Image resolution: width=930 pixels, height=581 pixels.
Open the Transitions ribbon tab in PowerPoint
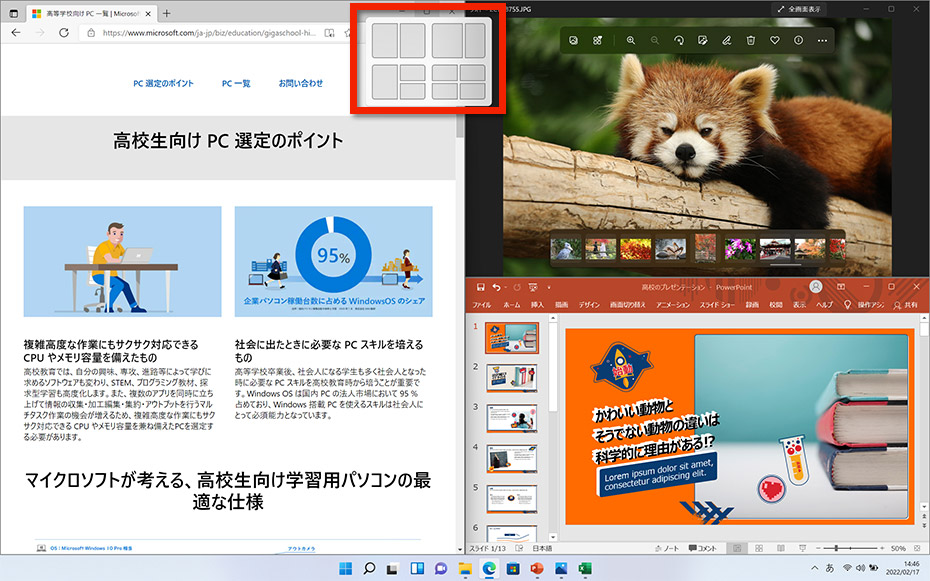628,305
